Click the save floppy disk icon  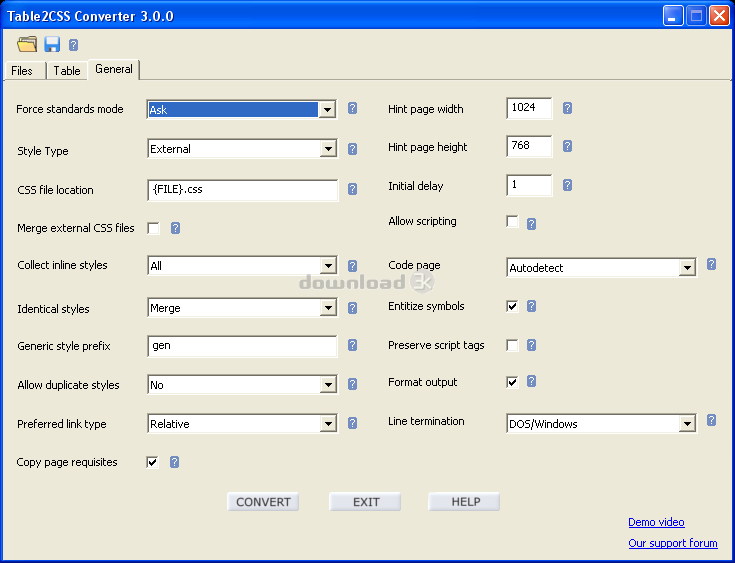(52, 44)
